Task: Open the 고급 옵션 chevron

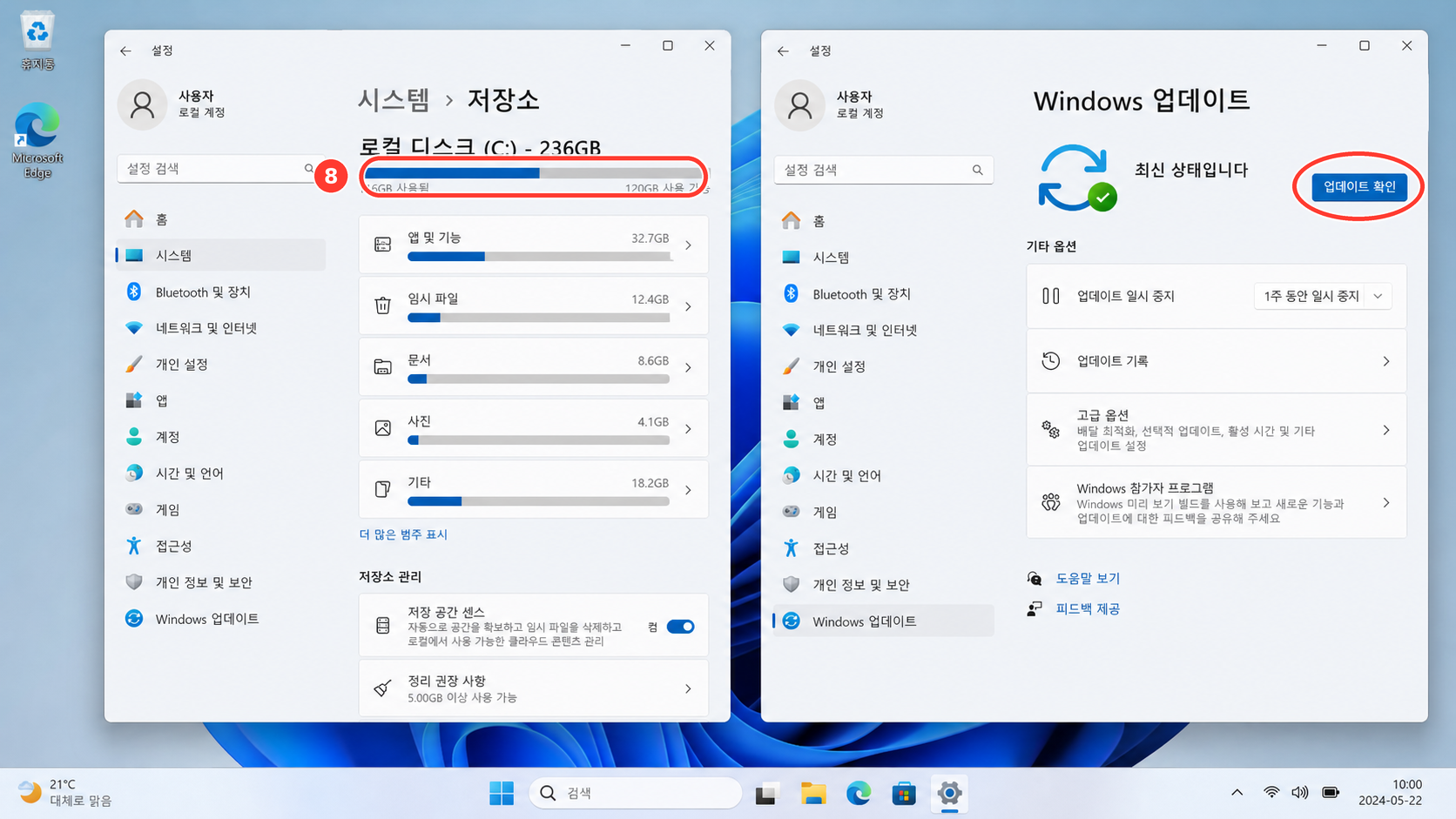Action: tap(1385, 430)
